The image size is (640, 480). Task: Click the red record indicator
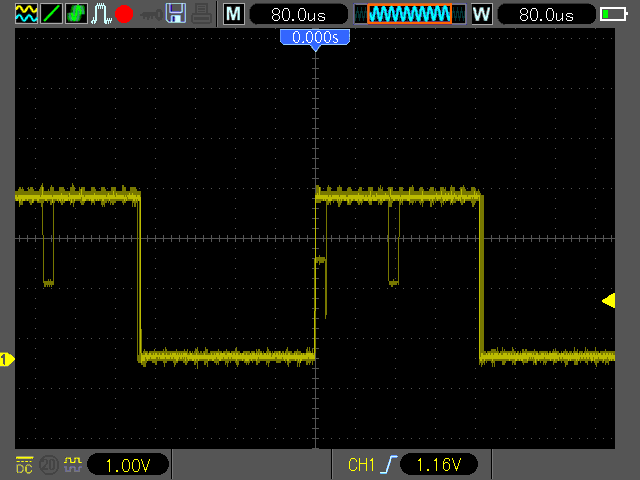point(124,14)
